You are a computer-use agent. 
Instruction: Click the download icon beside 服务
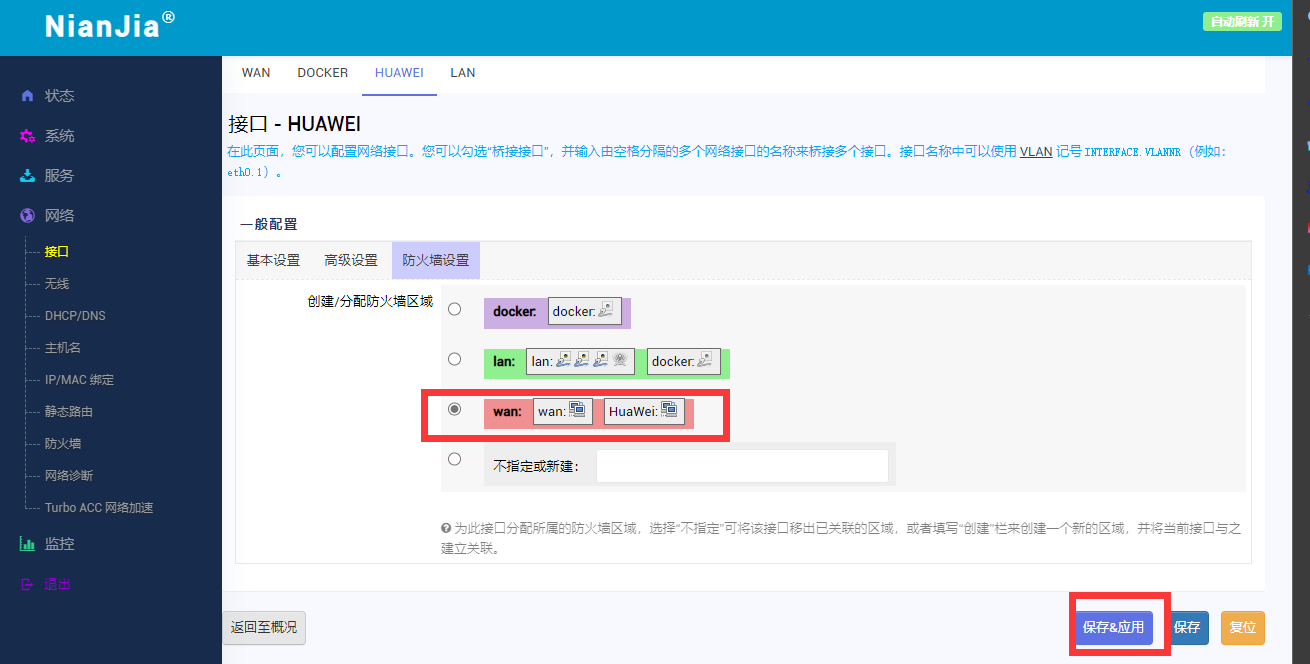pyautogui.click(x=28, y=176)
